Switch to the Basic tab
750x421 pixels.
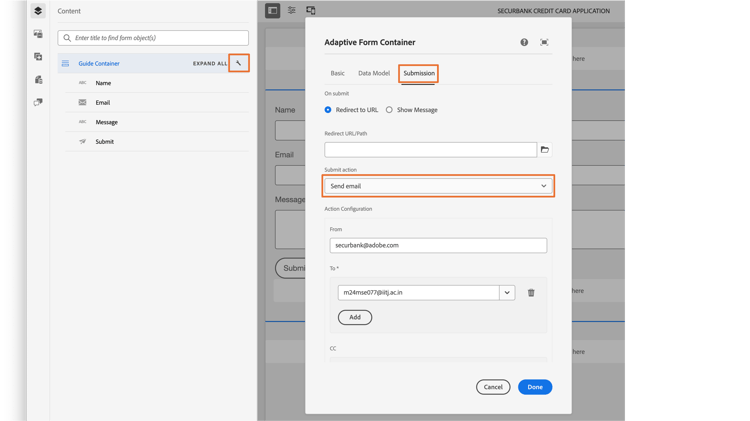coord(338,73)
